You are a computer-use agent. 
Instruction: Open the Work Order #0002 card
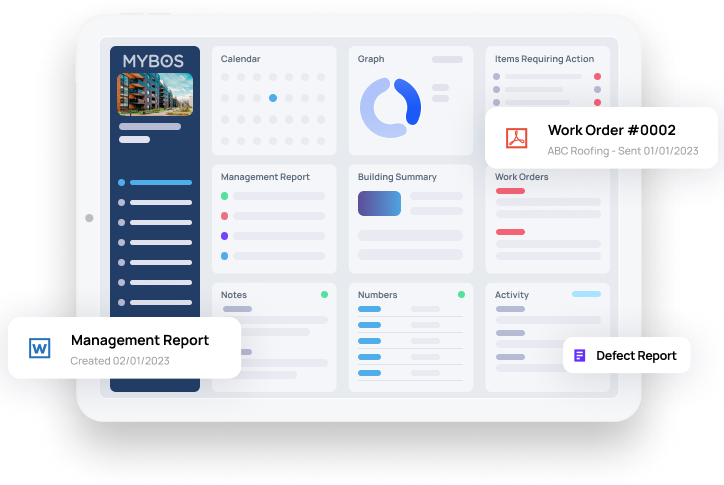[x=601, y=138]
